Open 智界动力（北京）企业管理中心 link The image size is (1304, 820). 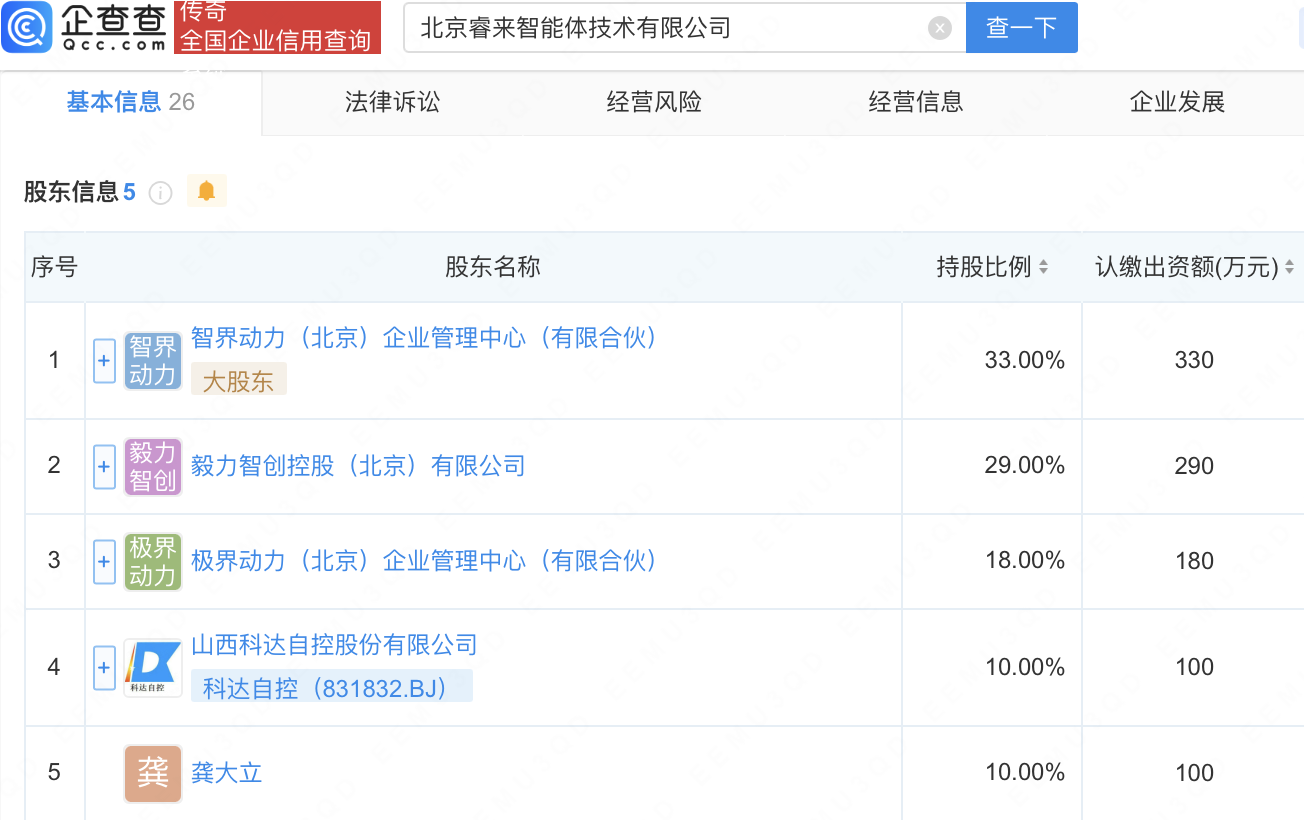point(428,338)
